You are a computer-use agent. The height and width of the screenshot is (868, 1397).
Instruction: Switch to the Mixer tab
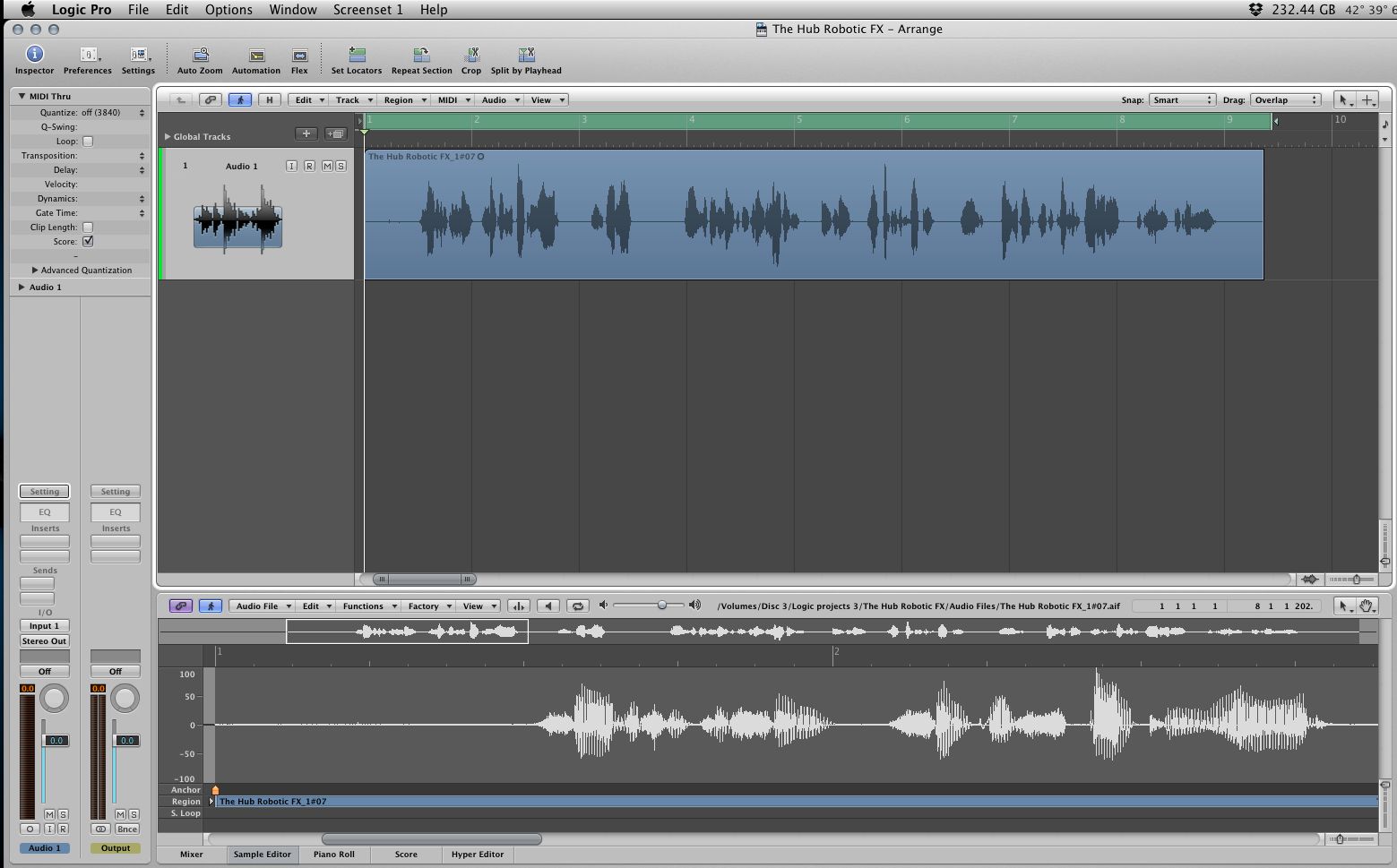[192, 855]
